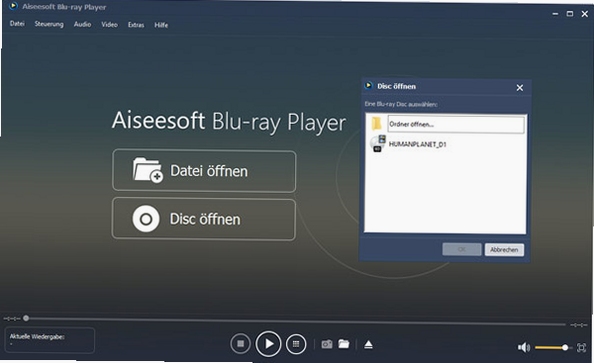The height and width of the screenshot is (363, 594).
Task: Click the disabled OK button
Action: tap(462, 249)
